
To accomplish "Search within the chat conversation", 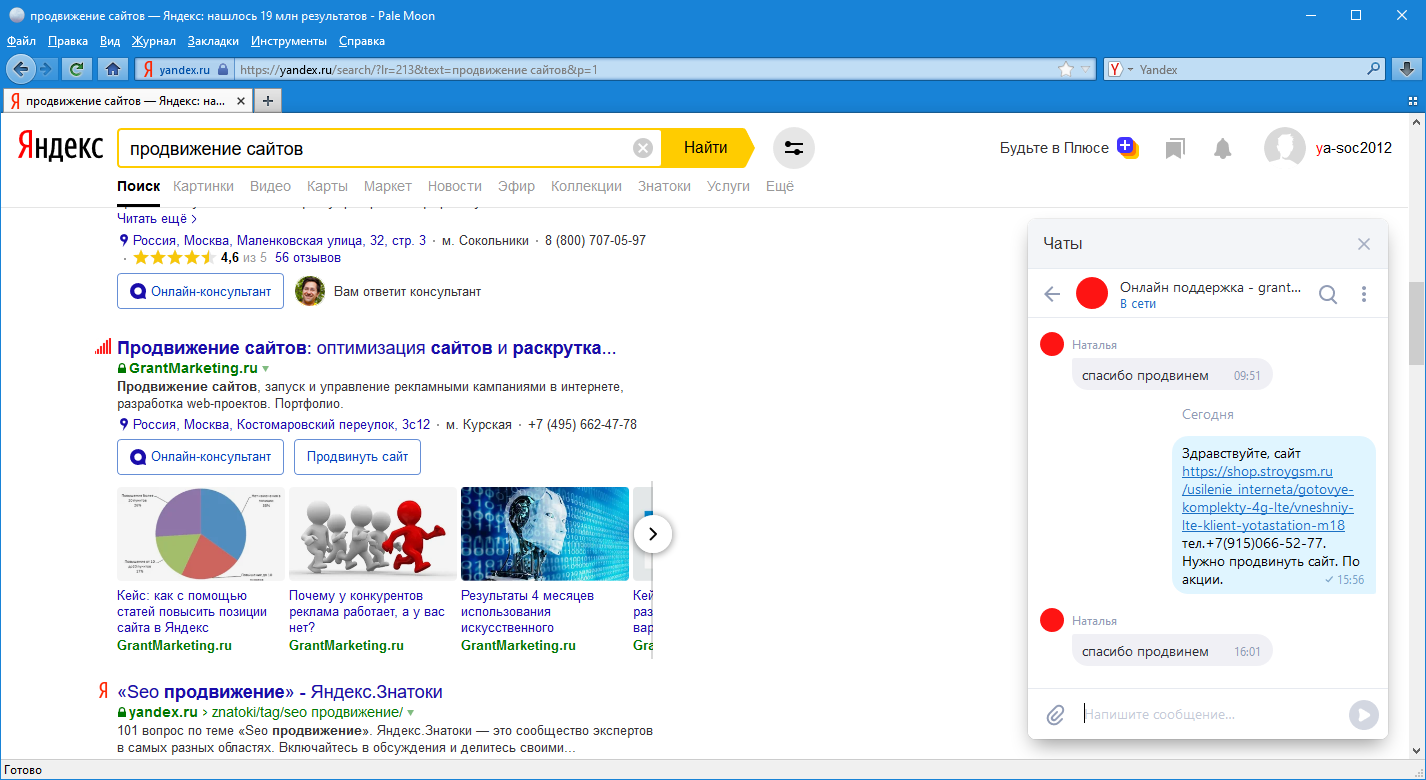I will point(1328,294).
